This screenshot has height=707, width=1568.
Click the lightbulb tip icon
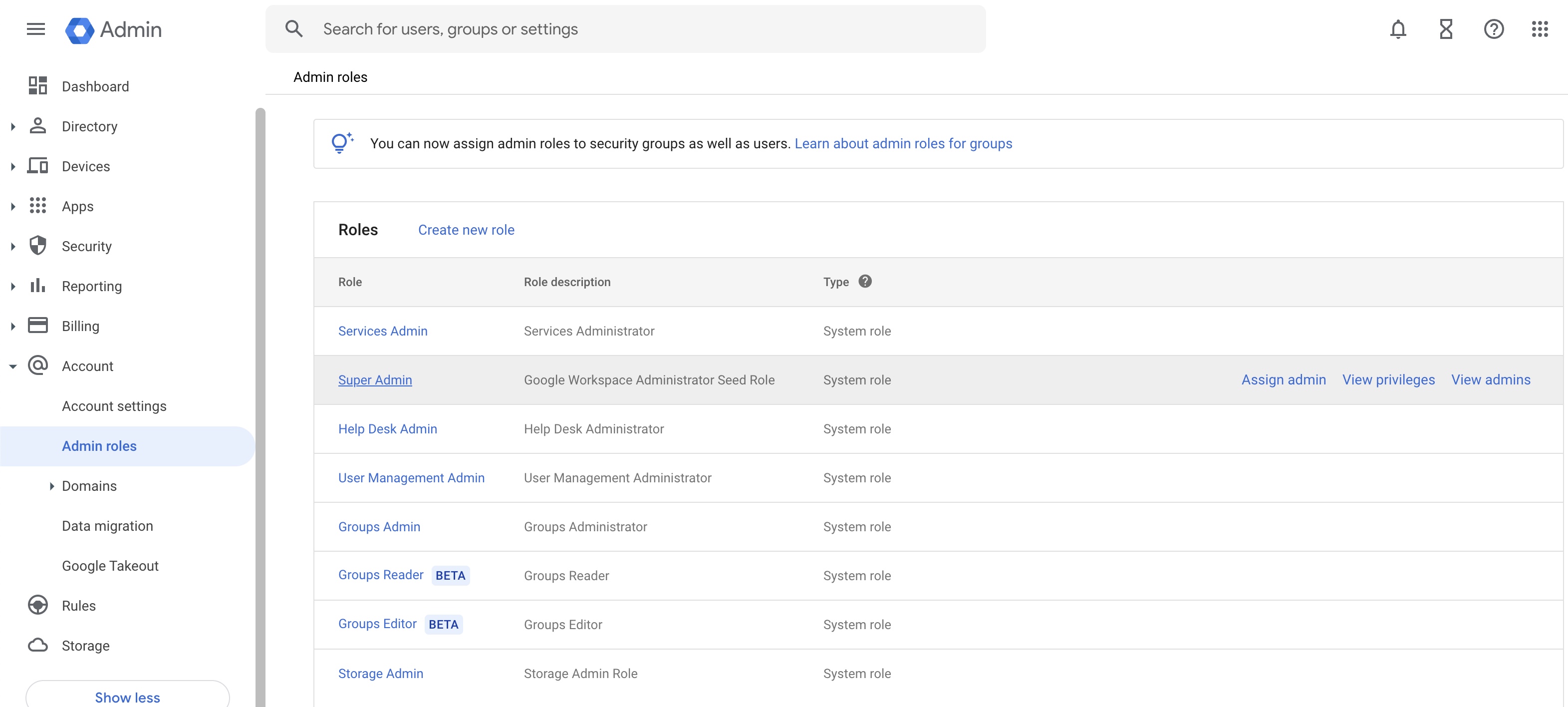point(342,143)
